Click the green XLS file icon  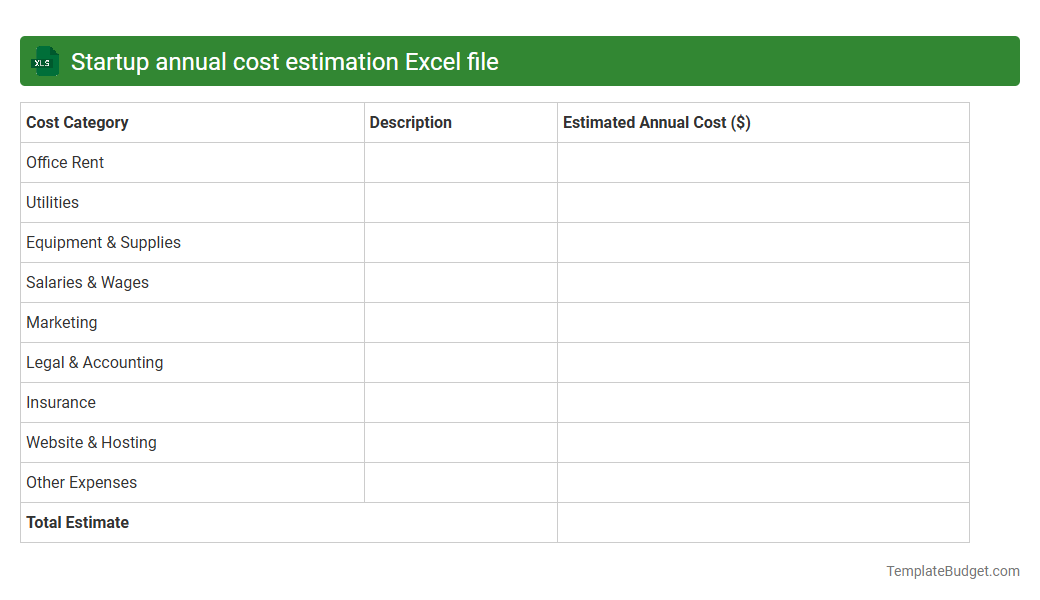pos(44,61)
